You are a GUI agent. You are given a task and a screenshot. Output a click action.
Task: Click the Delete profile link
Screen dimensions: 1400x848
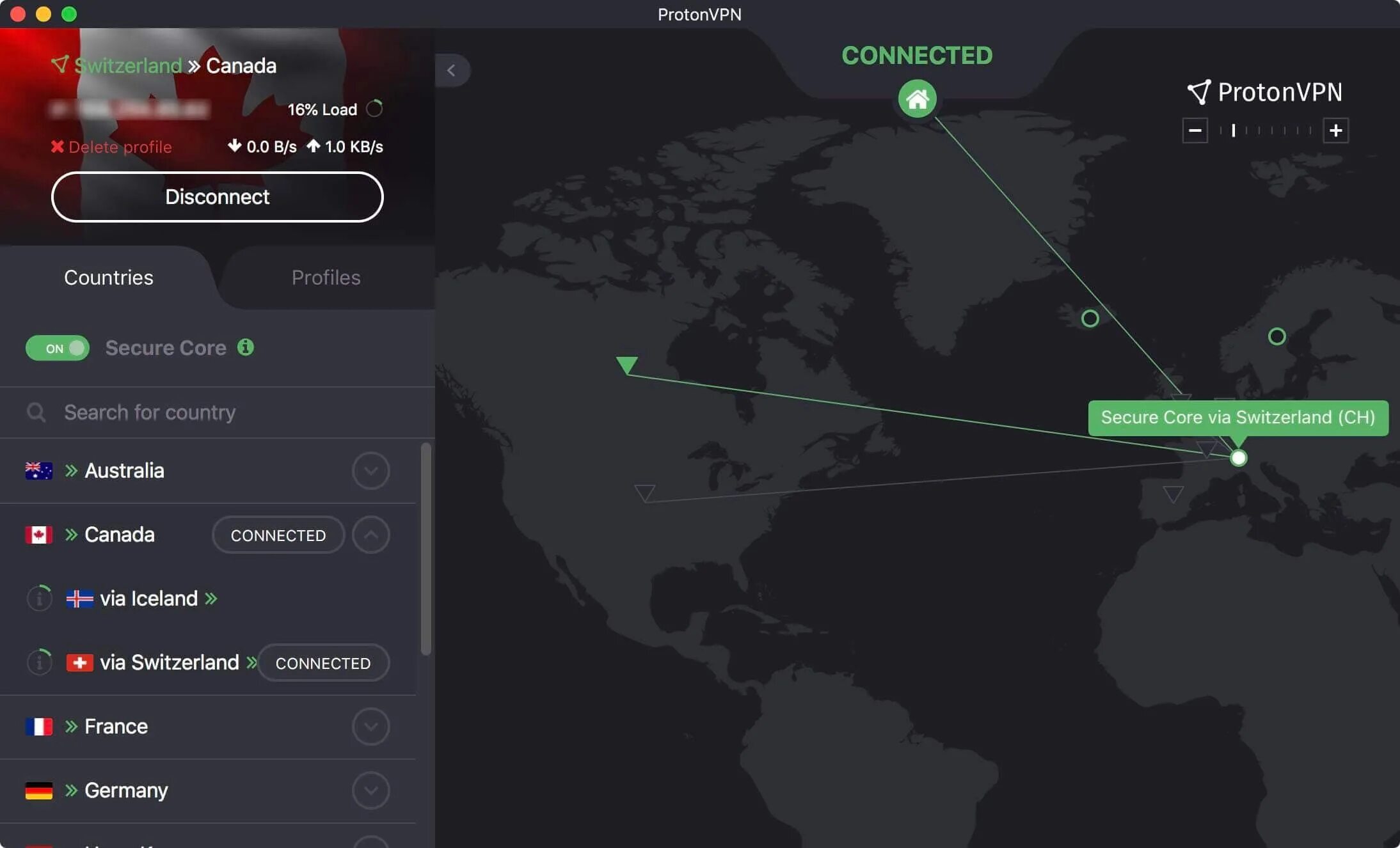coord(110,147)
